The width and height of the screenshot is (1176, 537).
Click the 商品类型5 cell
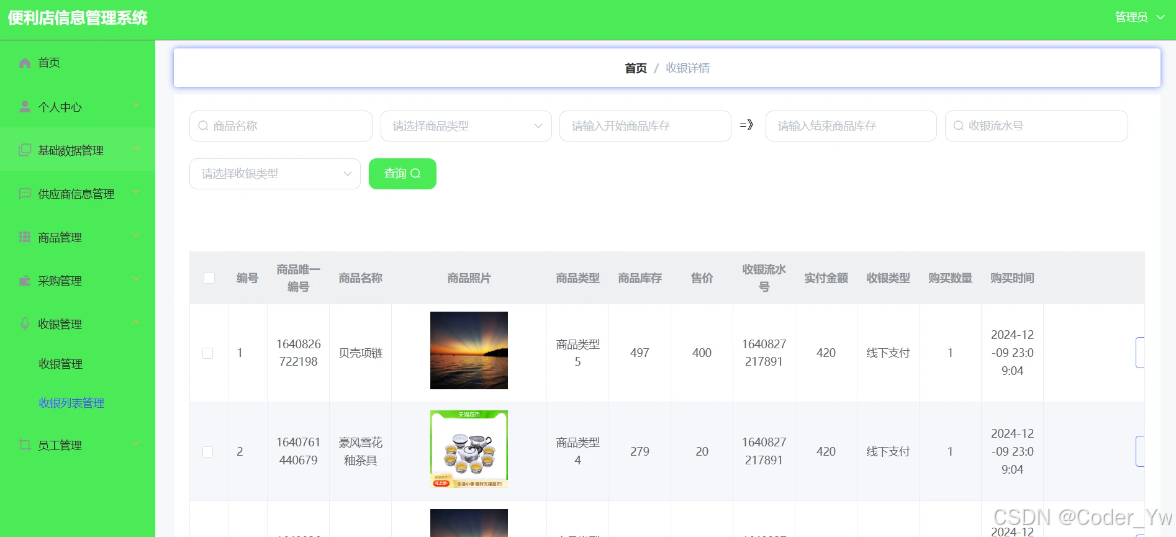(578, 352)
